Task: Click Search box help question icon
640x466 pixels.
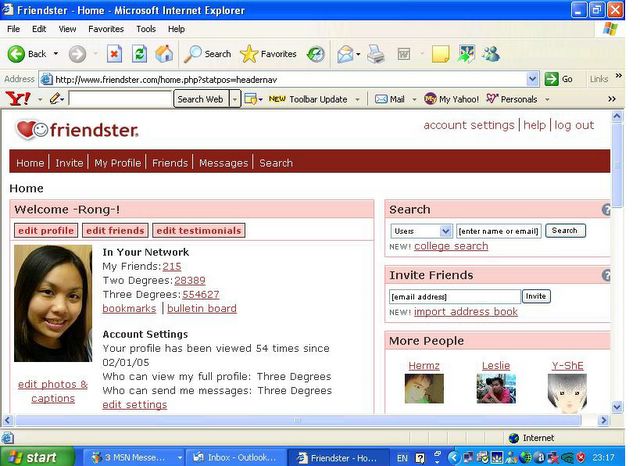Action: (606, 210)
